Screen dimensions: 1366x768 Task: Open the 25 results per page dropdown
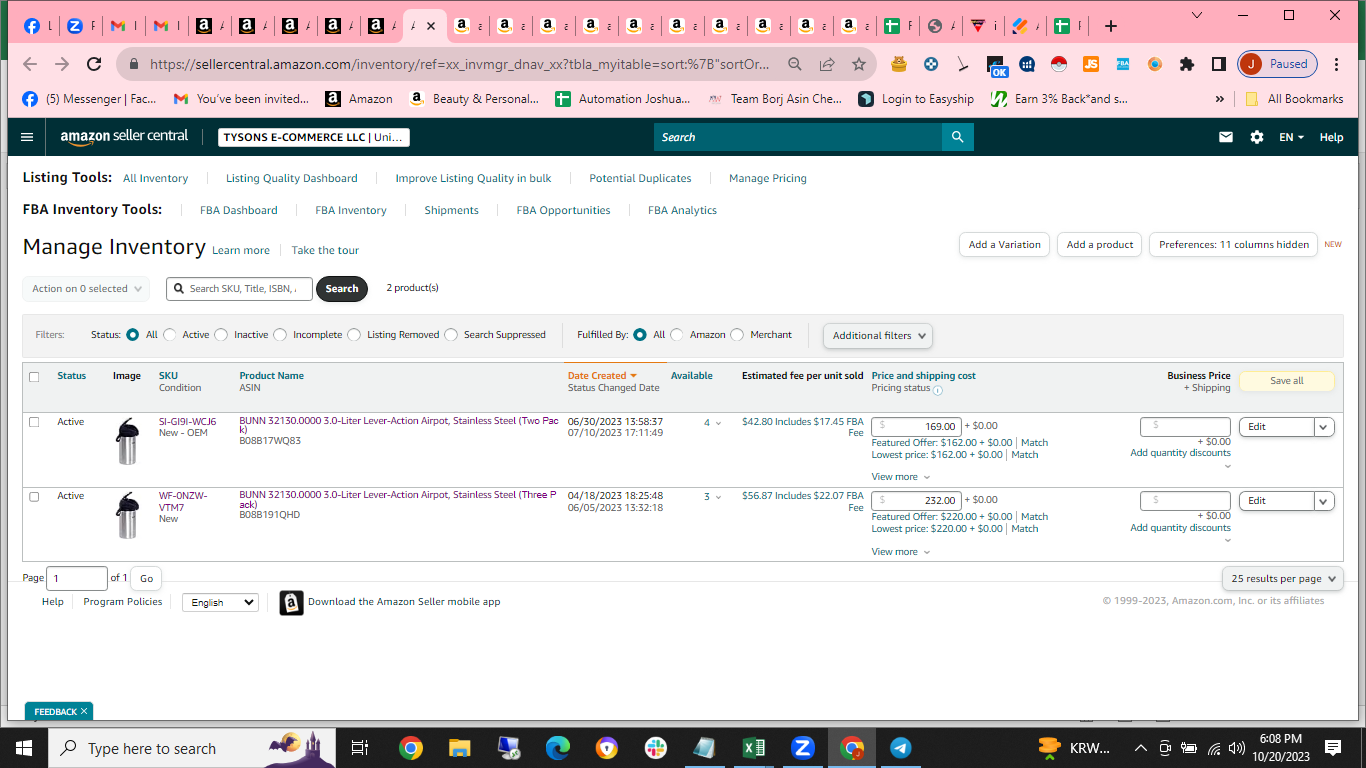click(1282, 578)
